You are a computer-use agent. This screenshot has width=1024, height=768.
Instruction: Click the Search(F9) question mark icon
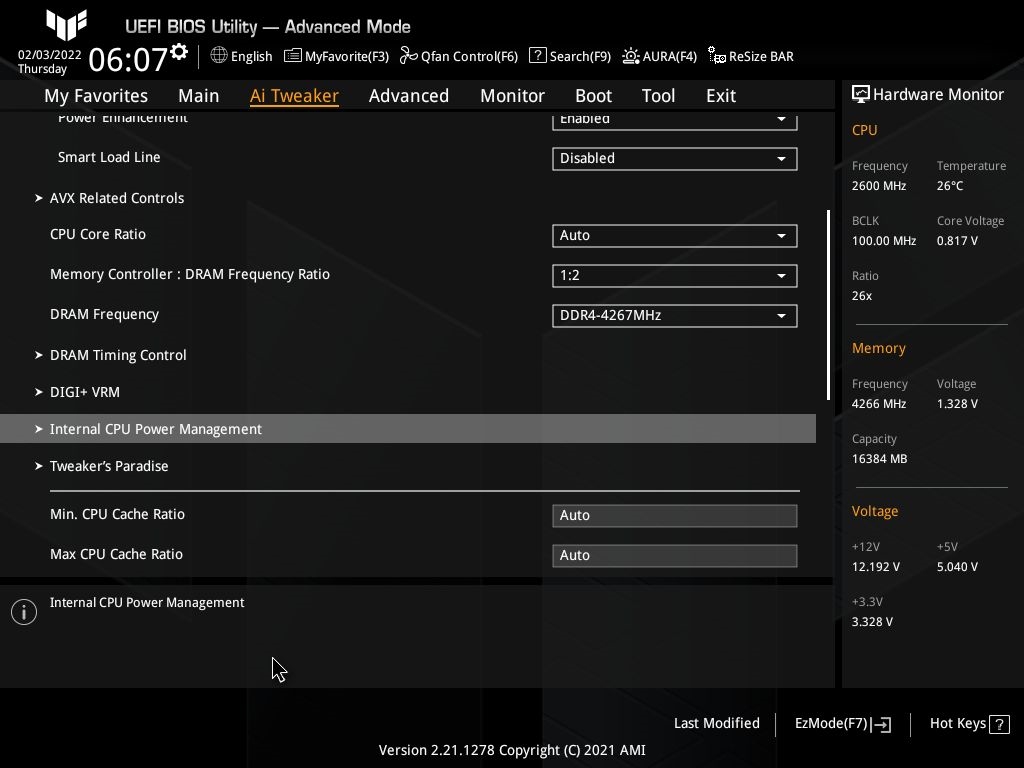coord(537,56)
